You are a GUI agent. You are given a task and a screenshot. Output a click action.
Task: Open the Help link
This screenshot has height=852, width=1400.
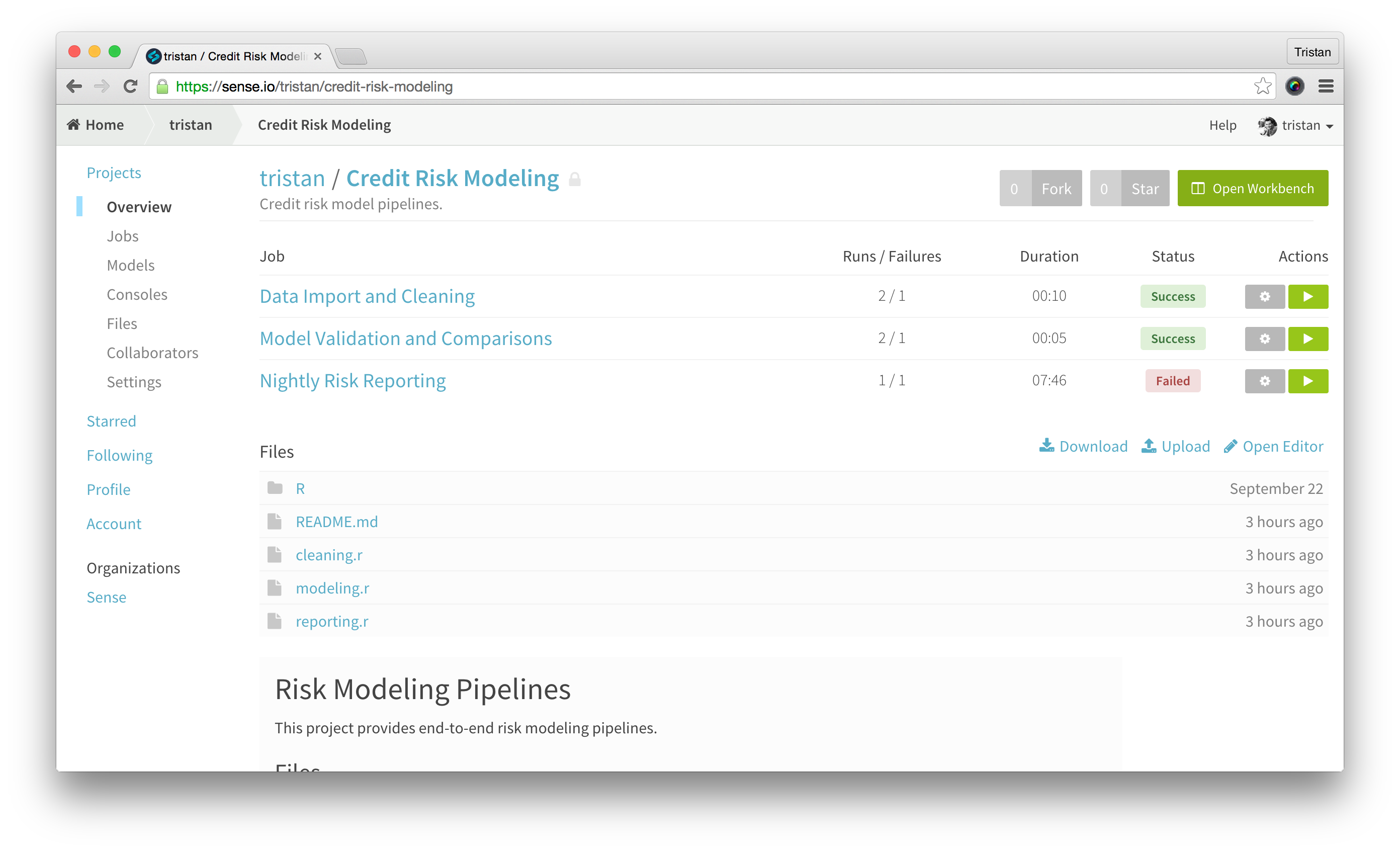[1222, 125]
